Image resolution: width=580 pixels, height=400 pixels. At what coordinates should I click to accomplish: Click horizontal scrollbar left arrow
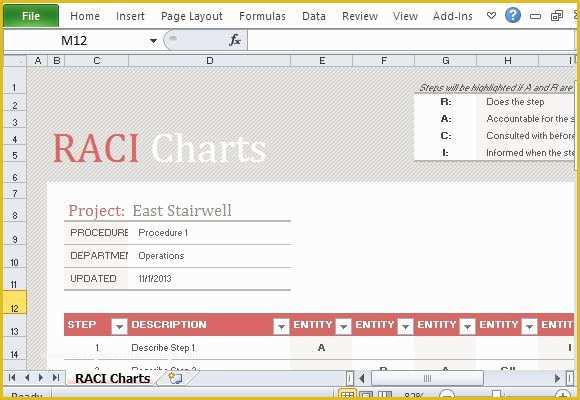pos(362,378)
